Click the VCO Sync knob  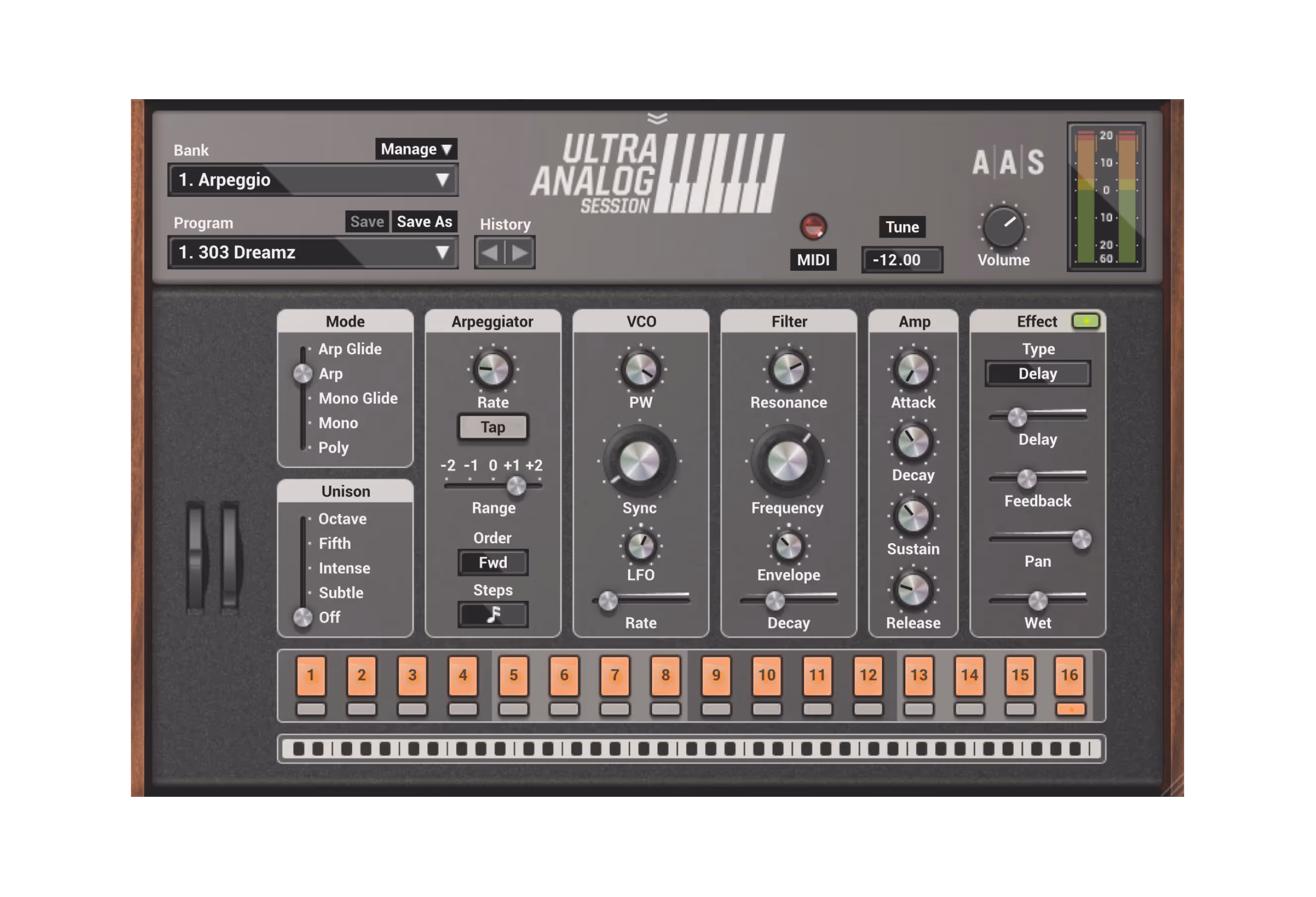coord(639,461)
